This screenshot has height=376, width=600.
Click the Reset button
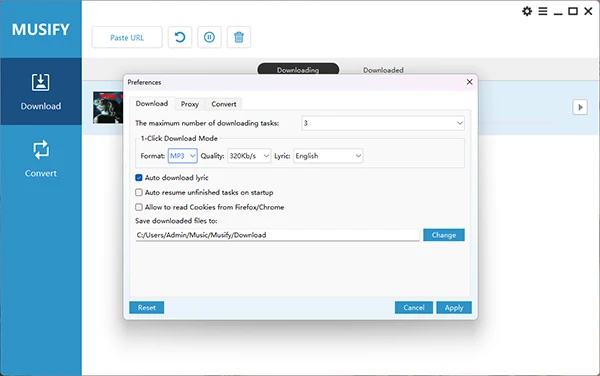[147, 308]
